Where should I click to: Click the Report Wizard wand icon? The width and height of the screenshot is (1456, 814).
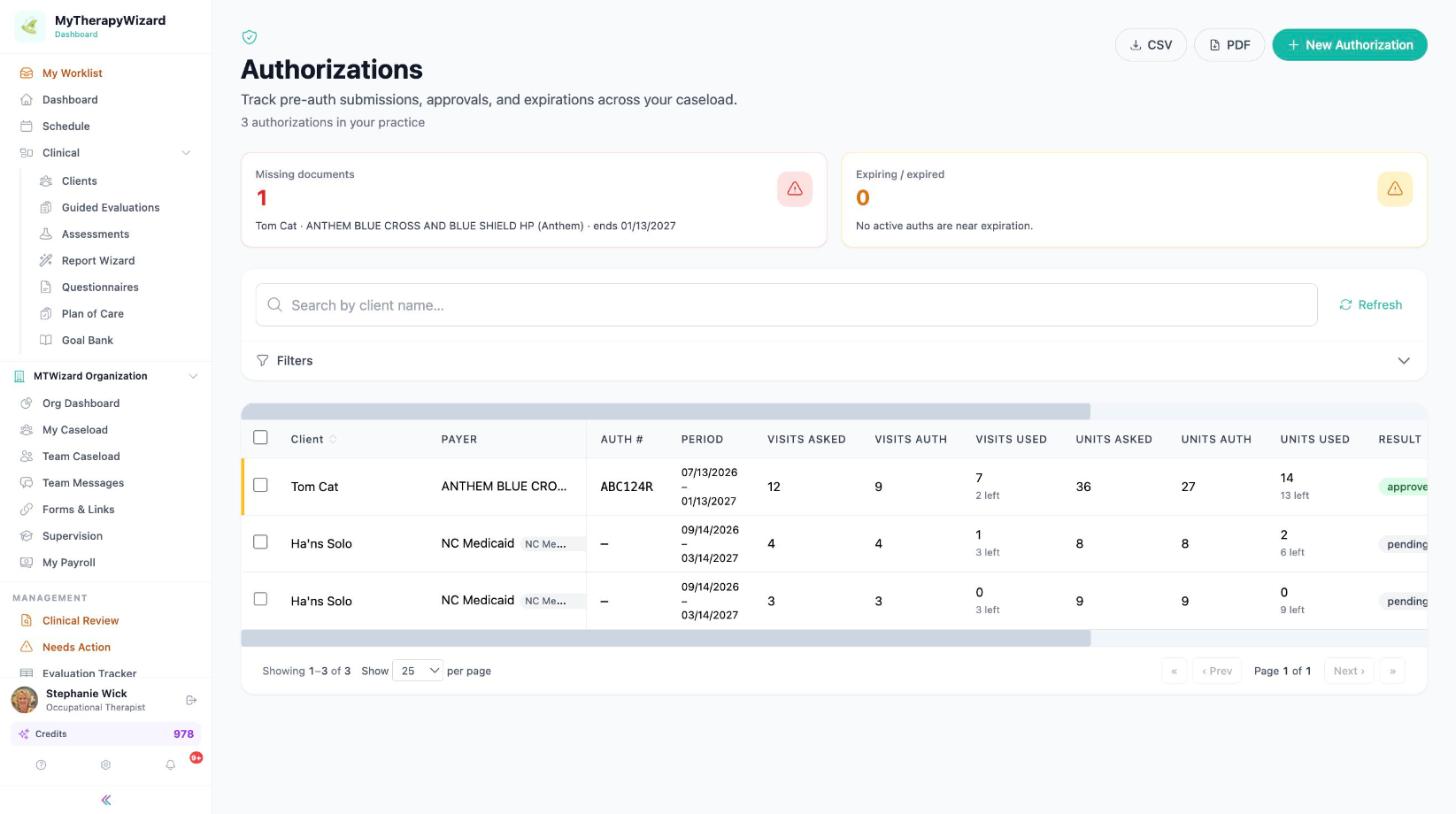click(46, 260)
